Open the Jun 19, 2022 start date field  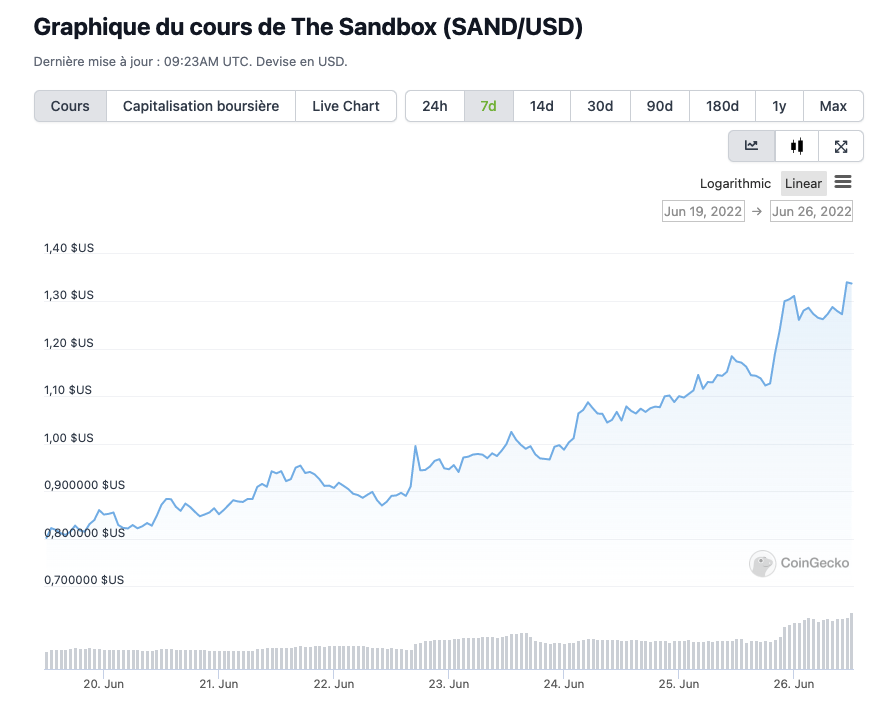703,211
